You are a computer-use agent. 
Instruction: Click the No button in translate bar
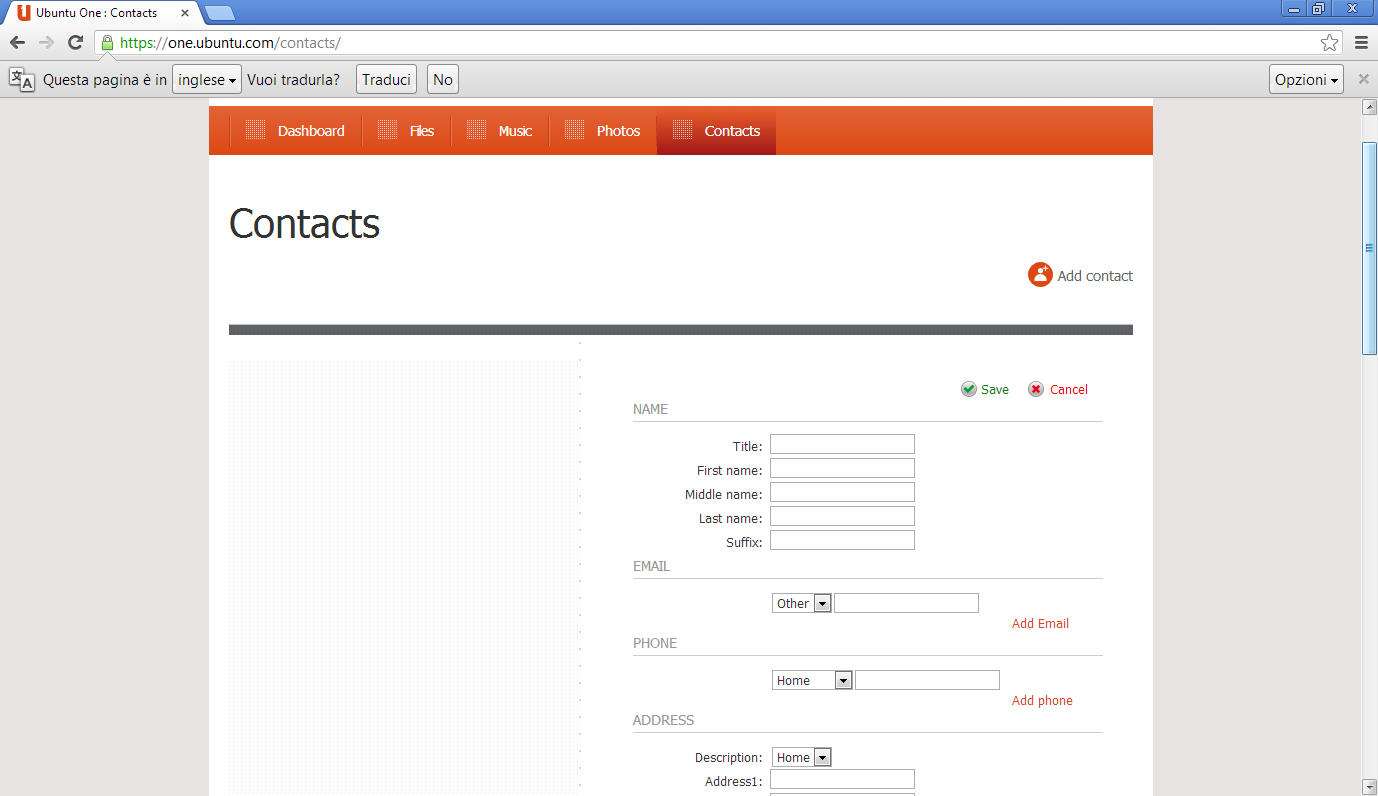443,80
